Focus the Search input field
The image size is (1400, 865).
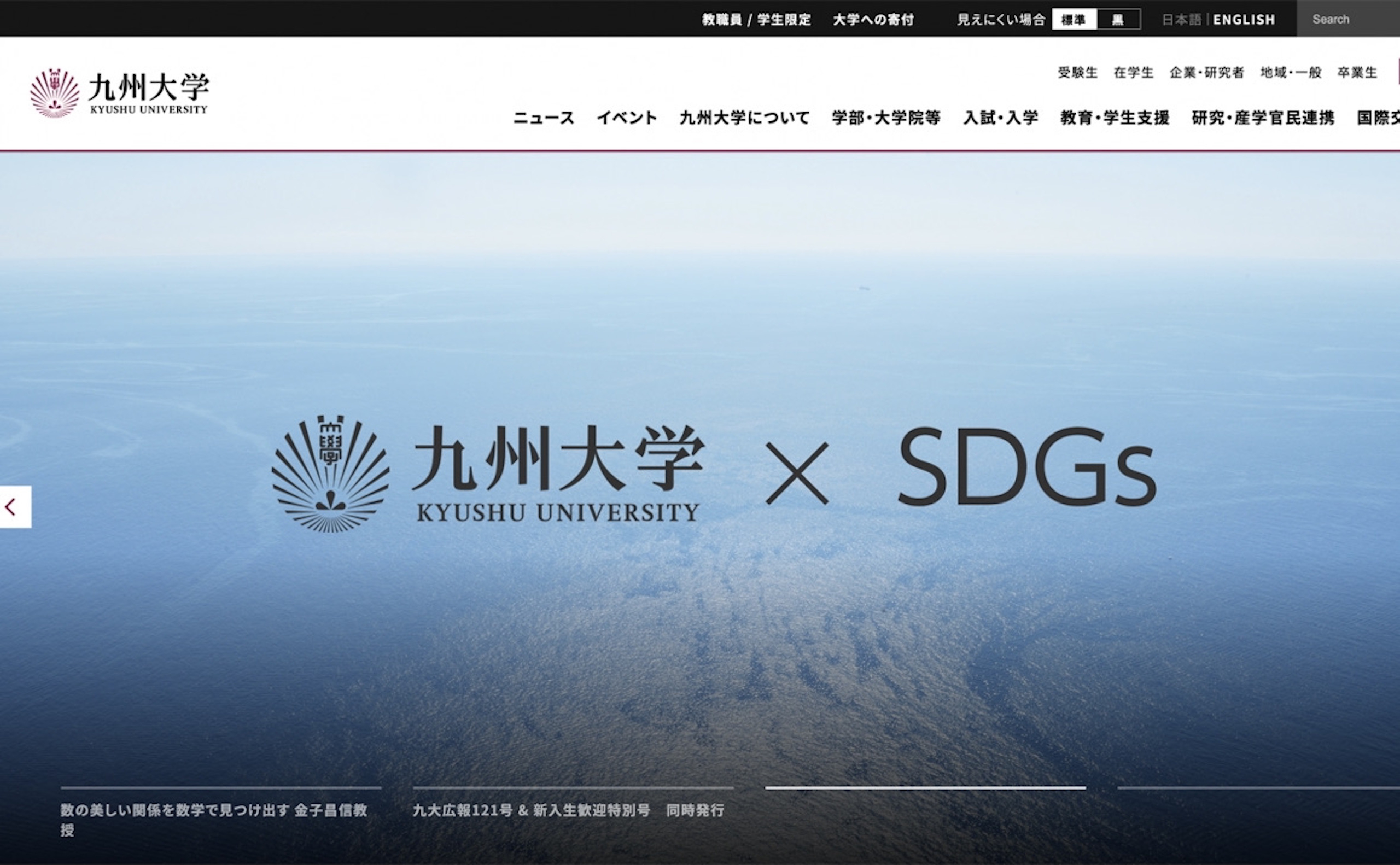point(1349,19)
